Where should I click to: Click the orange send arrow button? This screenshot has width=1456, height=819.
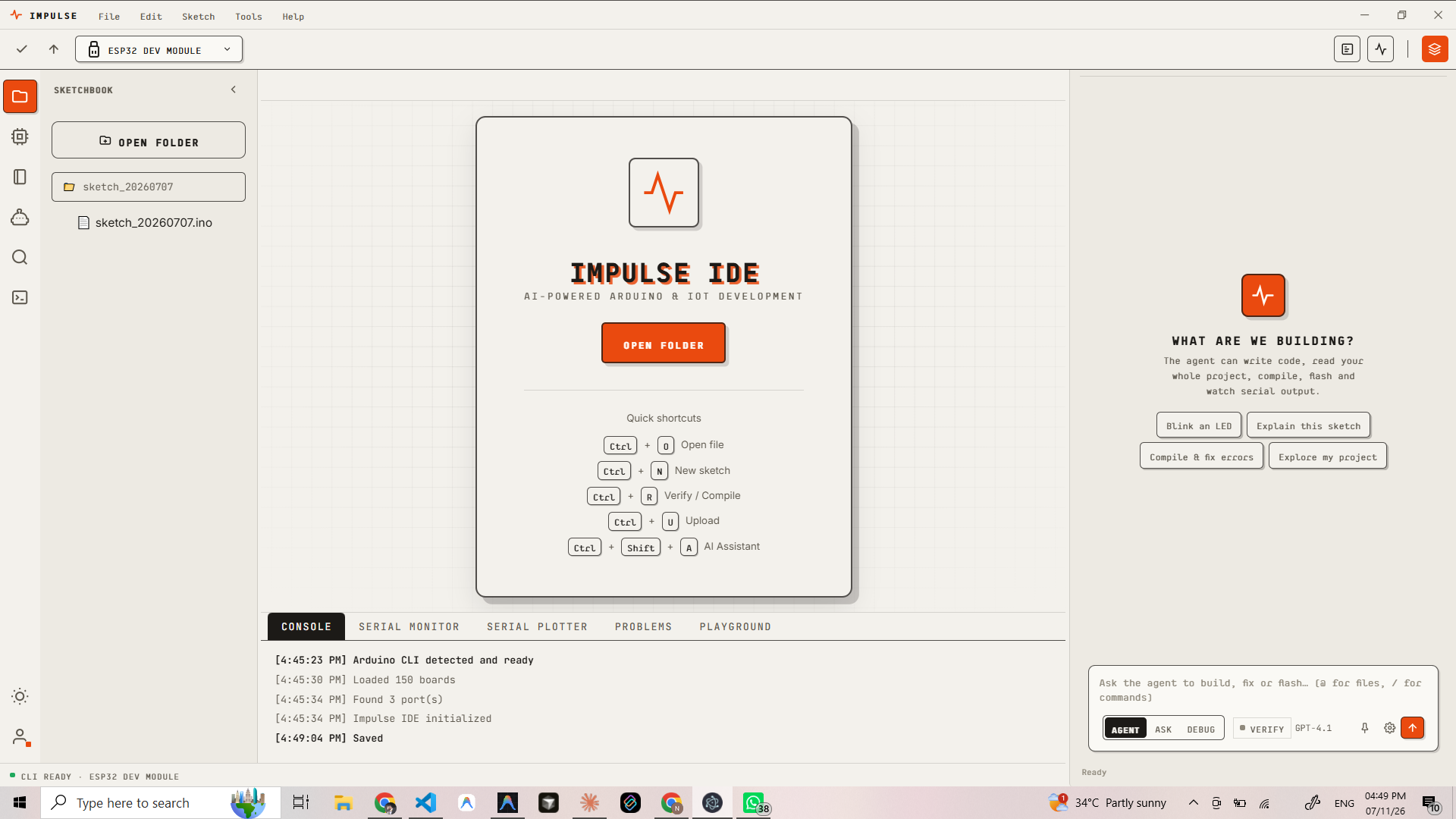(1412, 728)
